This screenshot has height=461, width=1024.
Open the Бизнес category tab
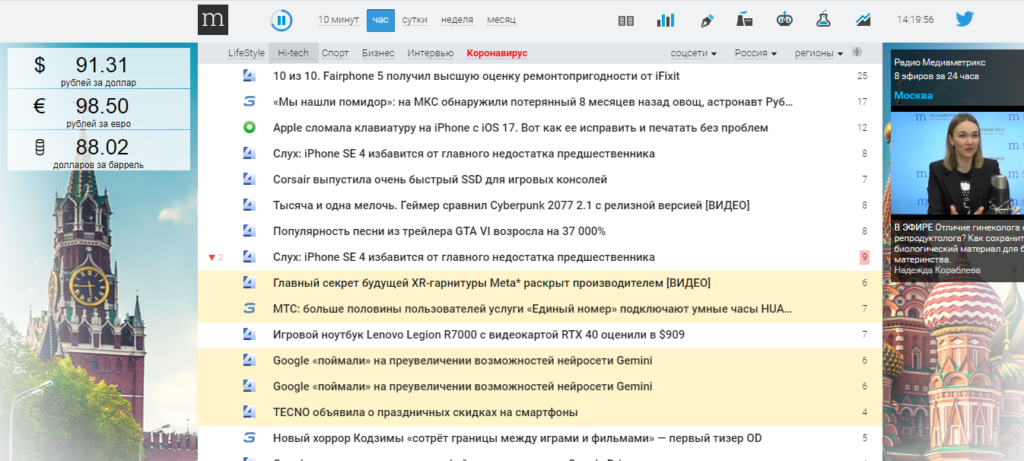pos(378,53)
